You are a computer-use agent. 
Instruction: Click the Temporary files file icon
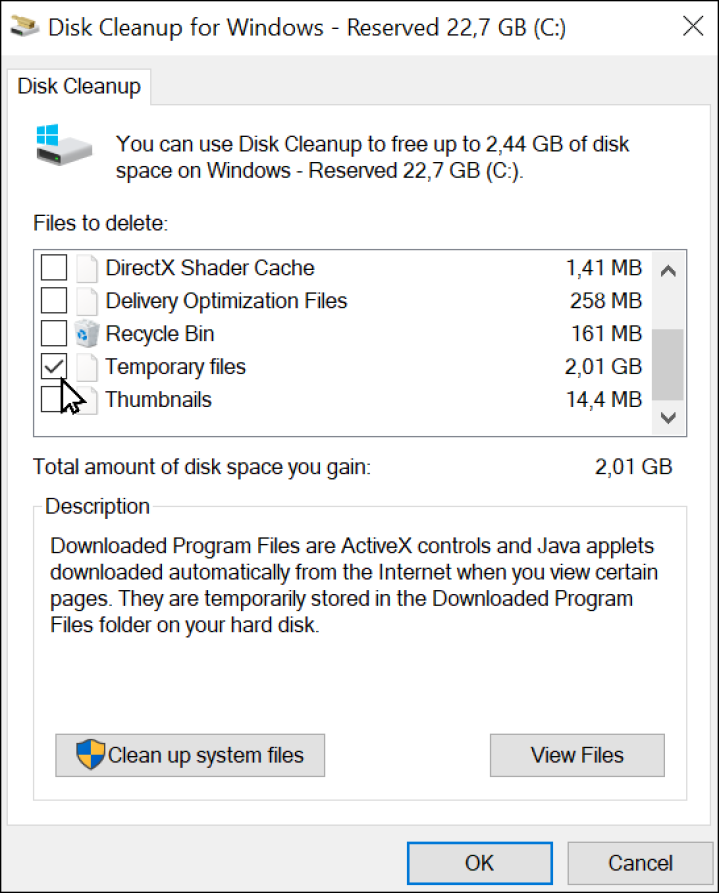point(89,367)
